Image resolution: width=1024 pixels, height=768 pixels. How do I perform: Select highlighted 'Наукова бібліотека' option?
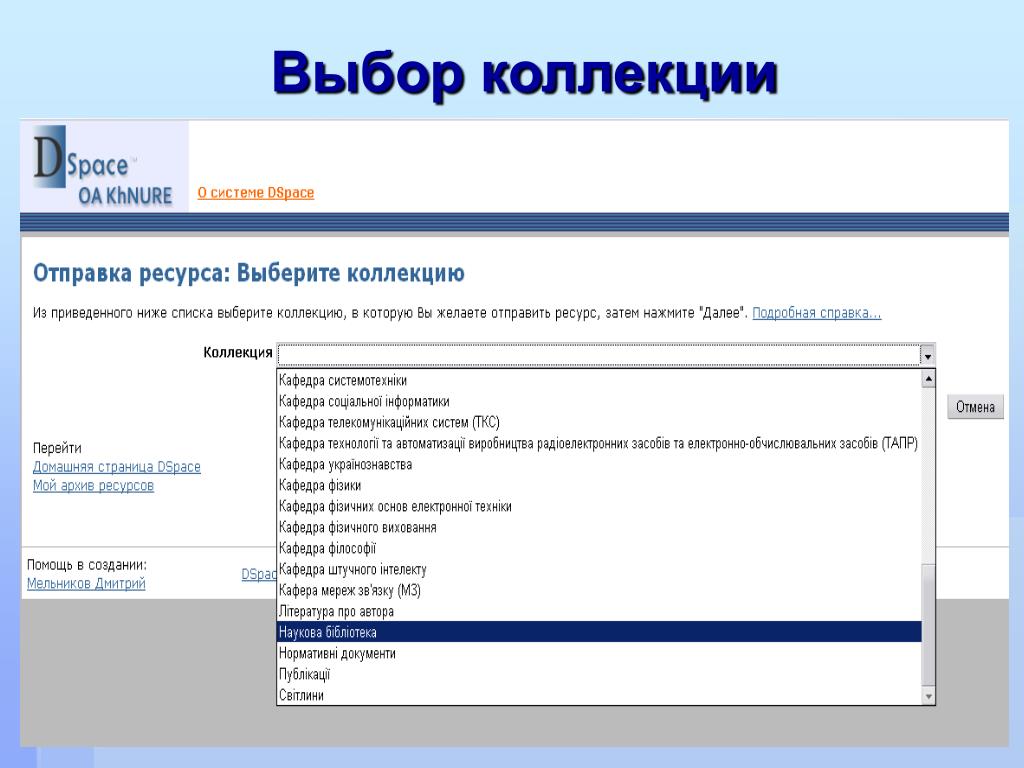coord(599,632)
